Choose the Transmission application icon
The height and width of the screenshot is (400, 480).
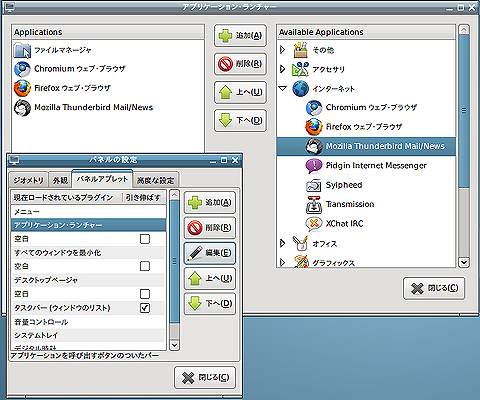point(314,204)
